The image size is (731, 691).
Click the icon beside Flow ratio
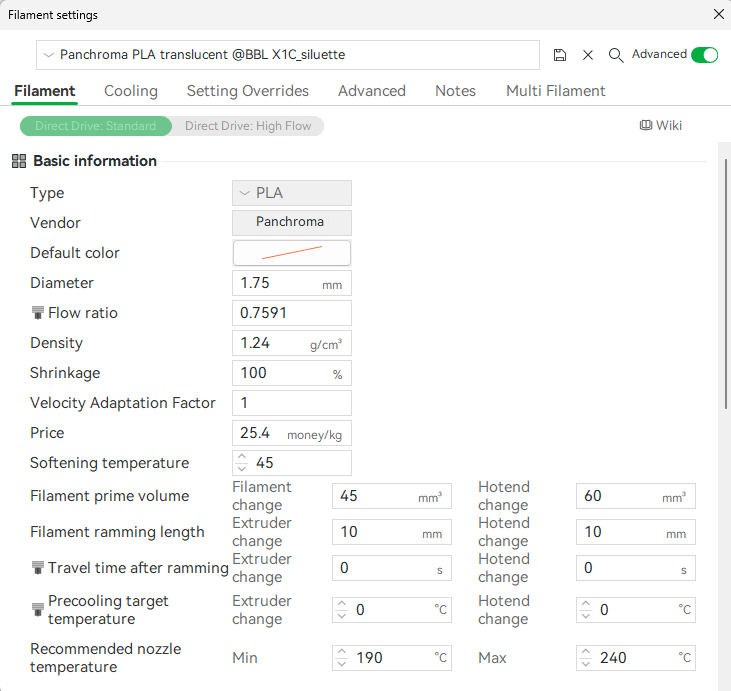point(38,313)
